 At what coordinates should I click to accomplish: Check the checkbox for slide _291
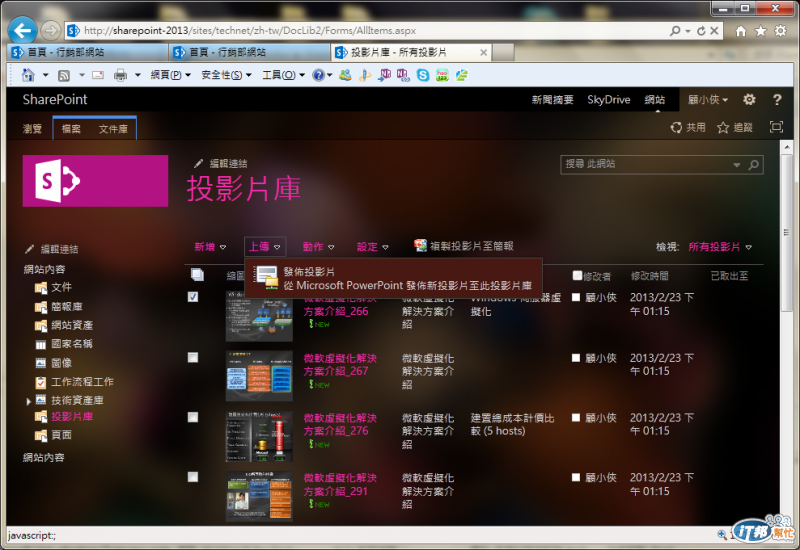[x=193, y=477]
